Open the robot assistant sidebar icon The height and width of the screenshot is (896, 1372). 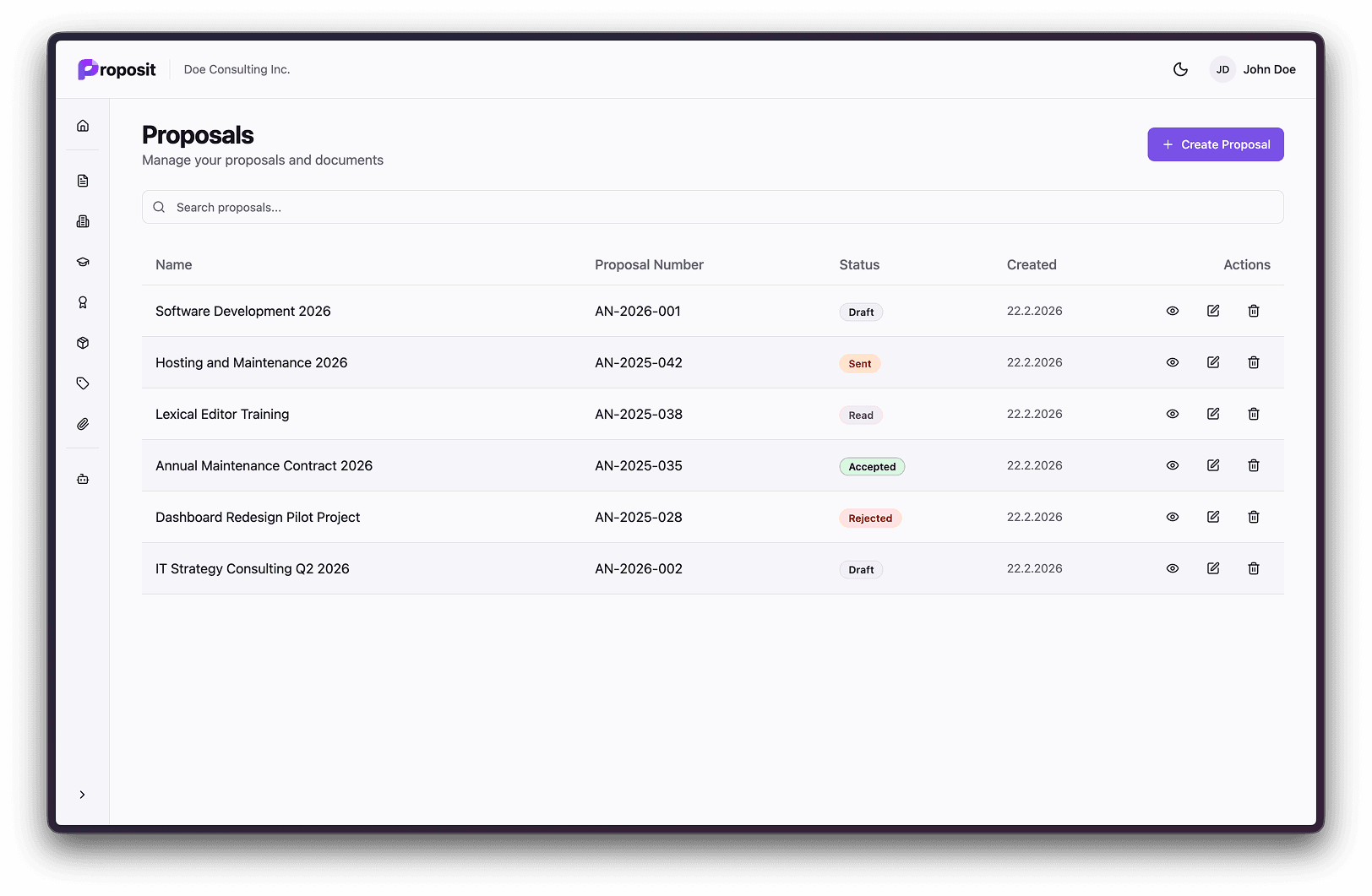click(x=83, y=479)
